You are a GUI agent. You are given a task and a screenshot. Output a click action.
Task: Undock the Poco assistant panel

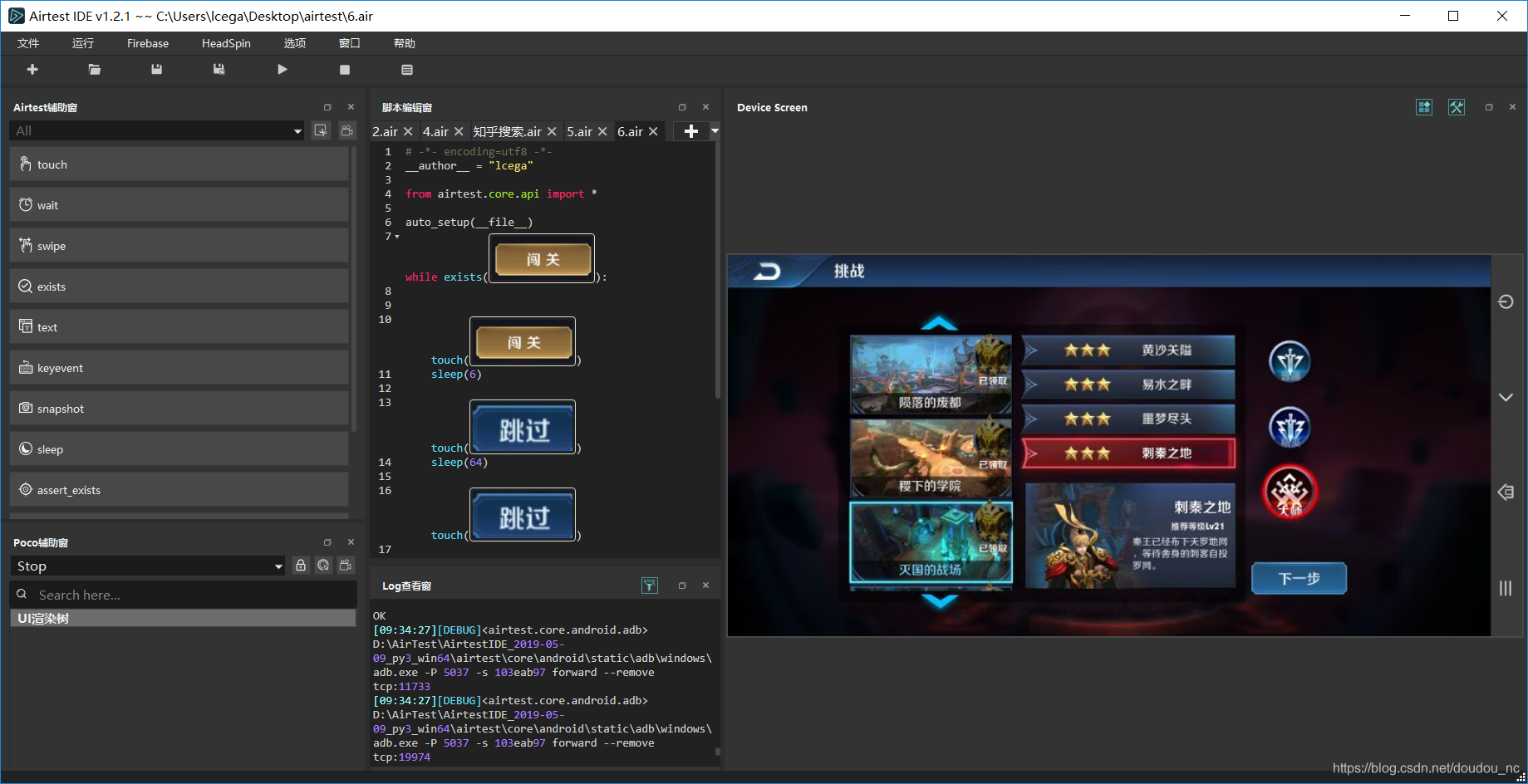(x=327, y=542)
